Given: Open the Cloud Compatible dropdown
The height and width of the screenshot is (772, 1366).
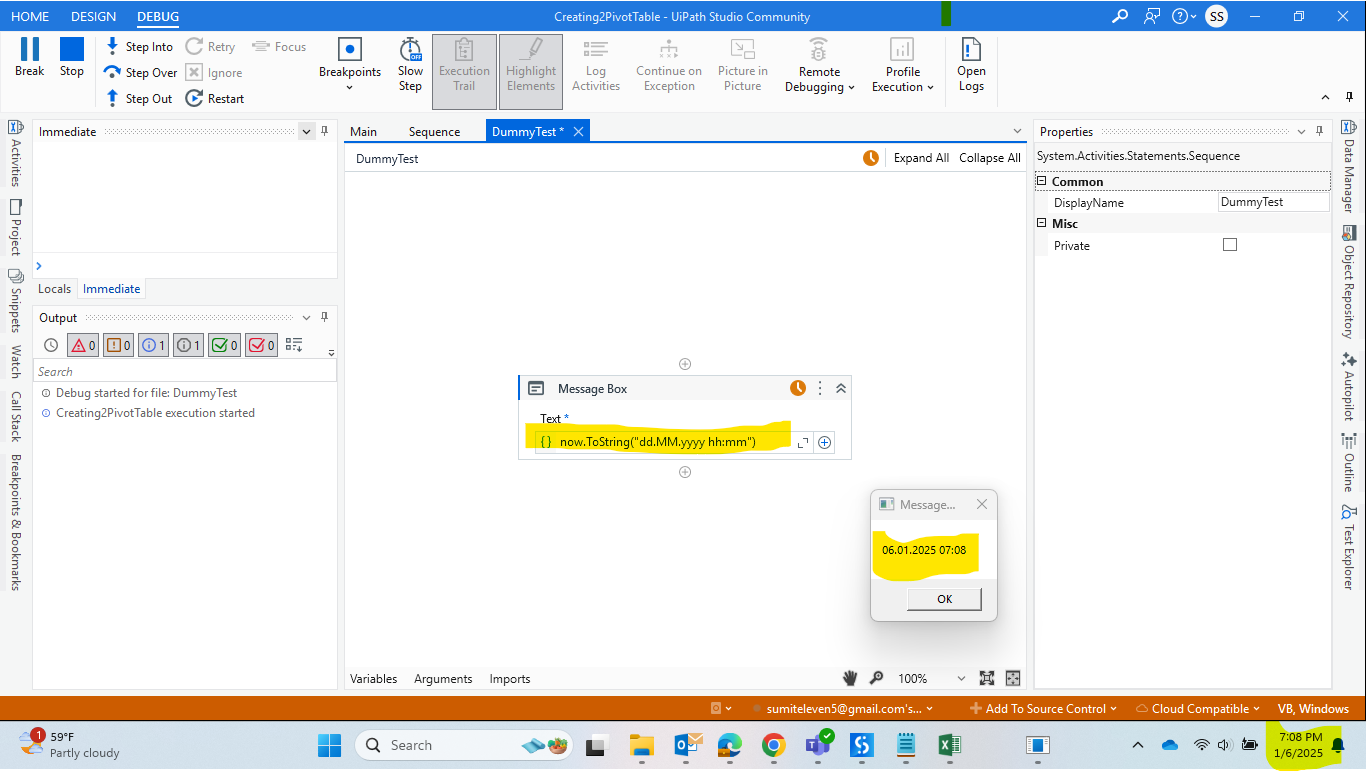Looking at the screenshot, I should pyautogui.click(x=1198, y=708).
